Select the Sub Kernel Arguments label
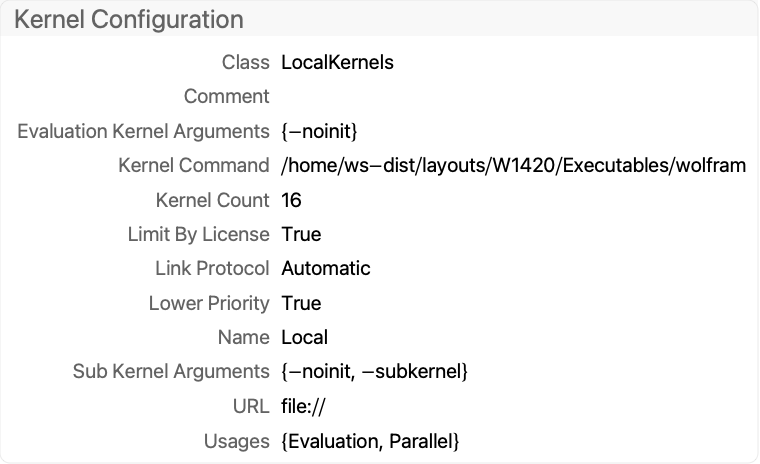This screenshot has height=464, width=760. (x=171, y=372)
